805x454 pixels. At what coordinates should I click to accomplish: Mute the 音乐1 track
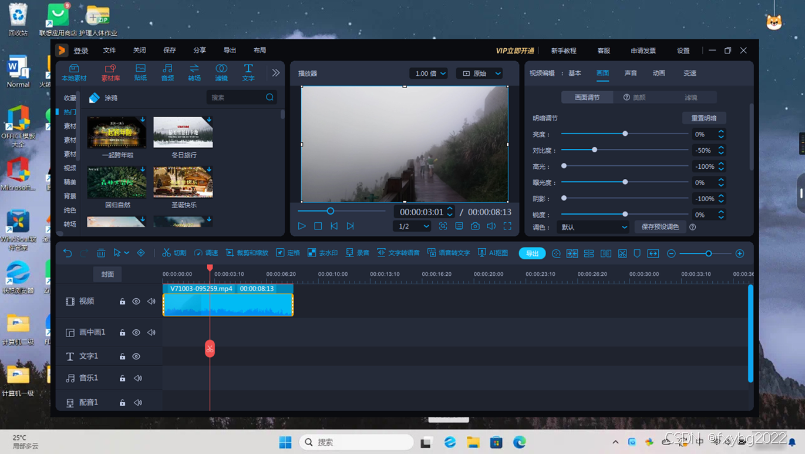click(x=137, y=378)
